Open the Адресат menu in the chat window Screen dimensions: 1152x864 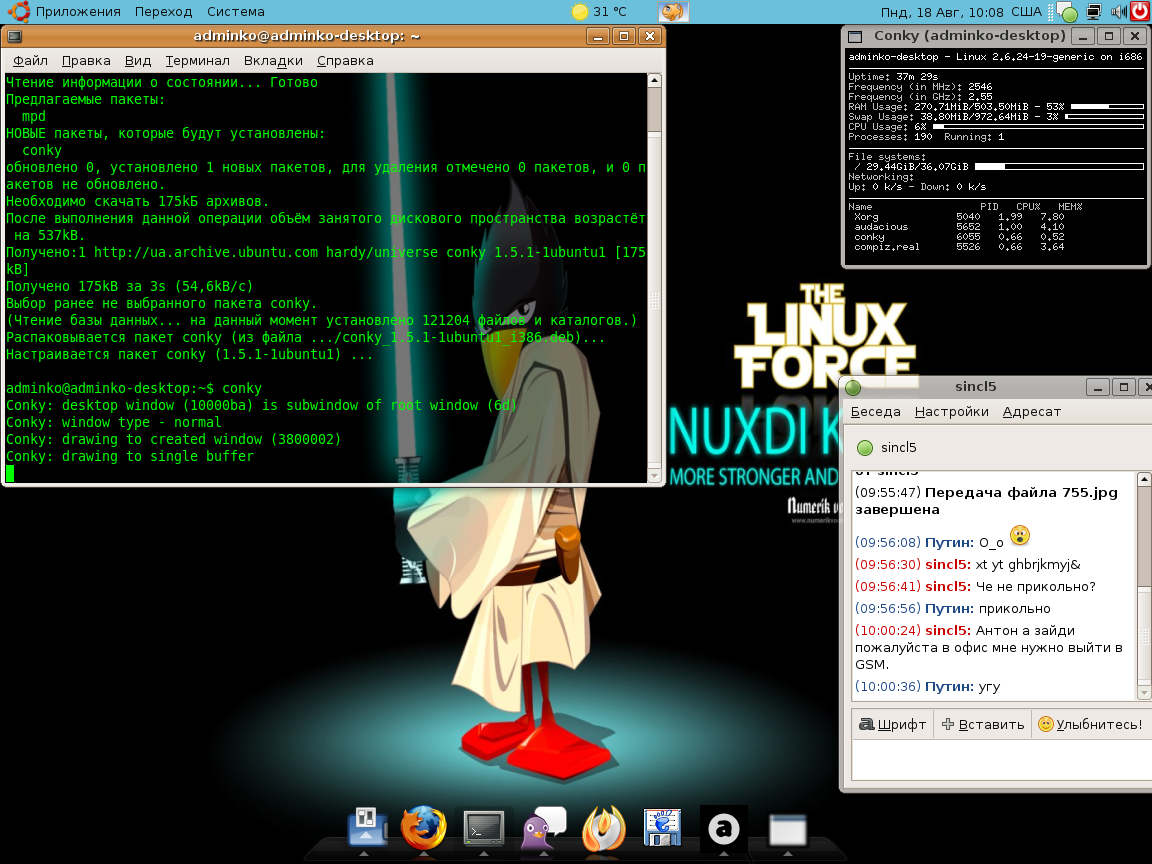(x=1032, y=411)
